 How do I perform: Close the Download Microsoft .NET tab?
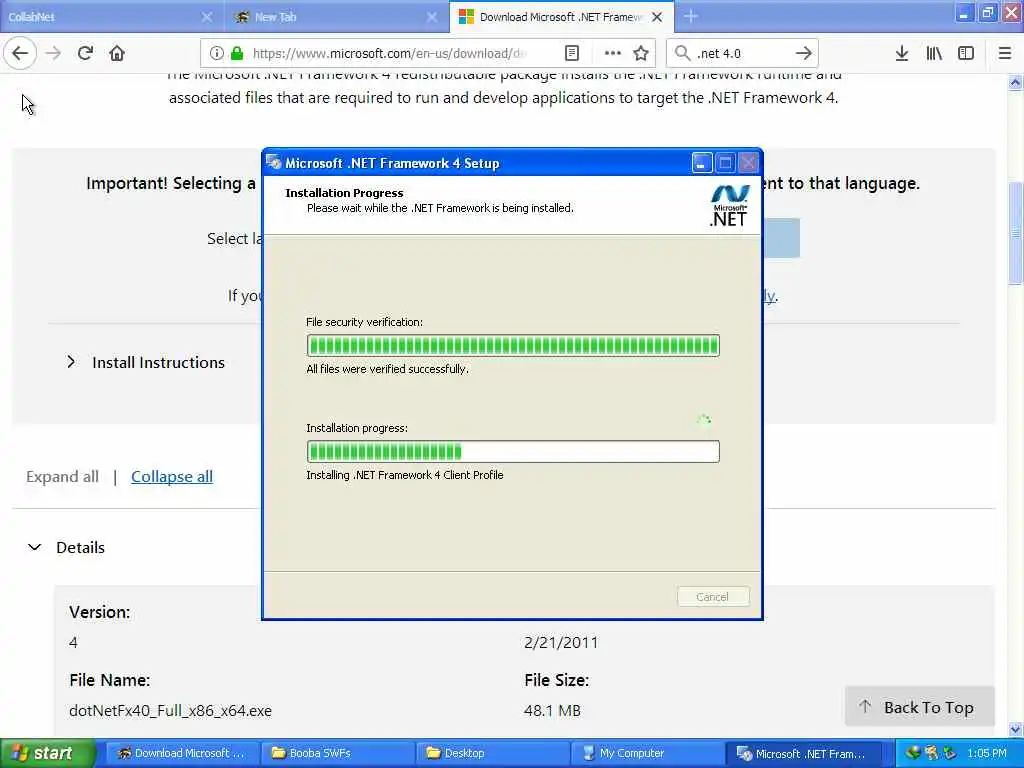click(x=657, y=17)
